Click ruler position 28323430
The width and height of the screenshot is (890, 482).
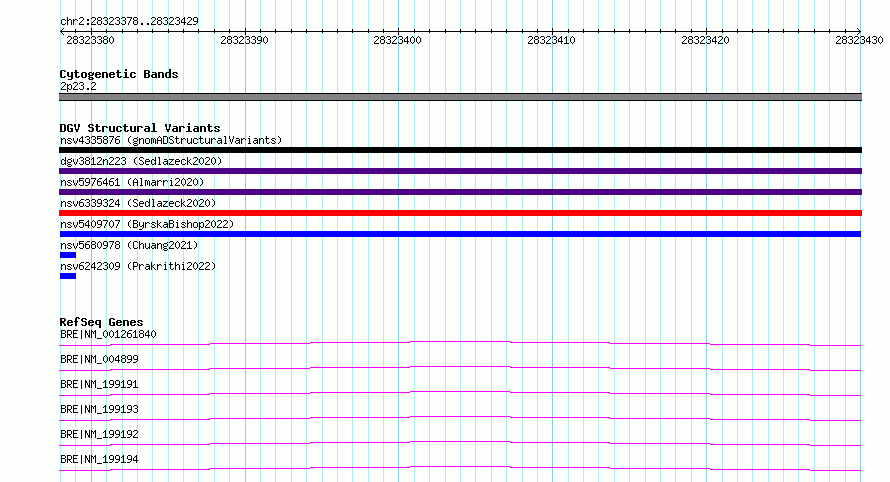[x=859, y=40]
